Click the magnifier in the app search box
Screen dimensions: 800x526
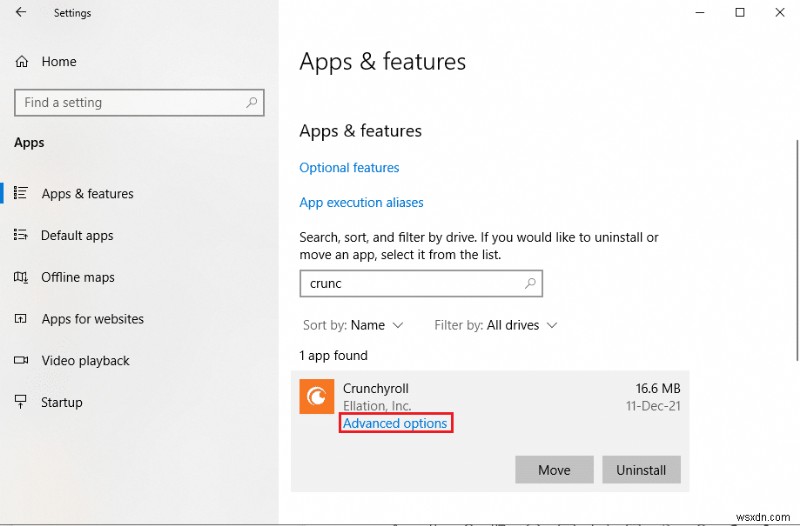pyautogui.click(x=531, y=283)
